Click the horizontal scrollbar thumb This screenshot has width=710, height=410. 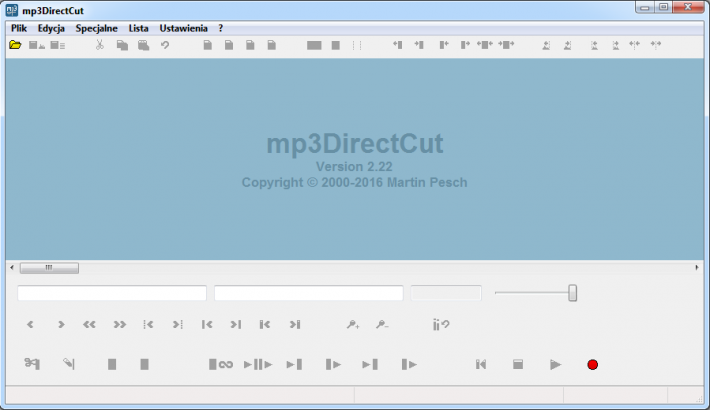coord(49,268)
